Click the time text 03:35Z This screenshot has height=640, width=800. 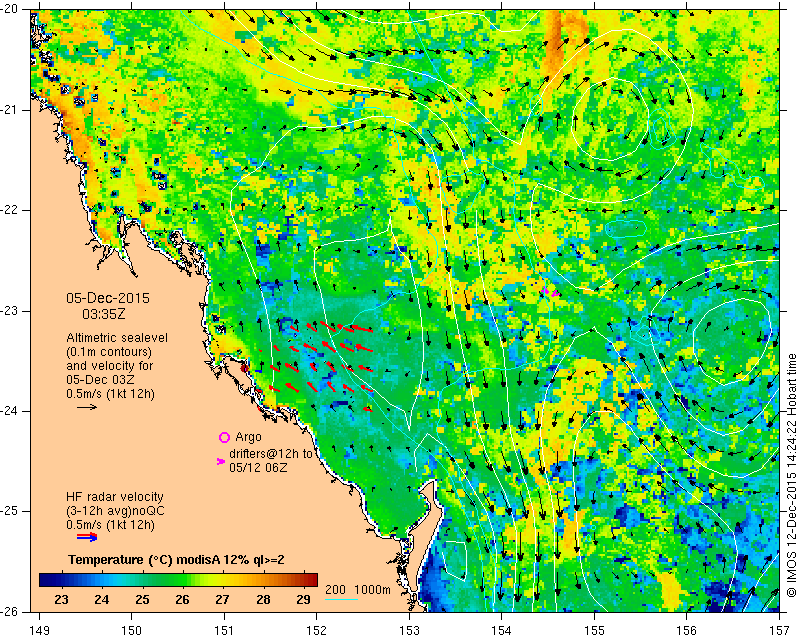pyautogui.click(x=104, y=314)
